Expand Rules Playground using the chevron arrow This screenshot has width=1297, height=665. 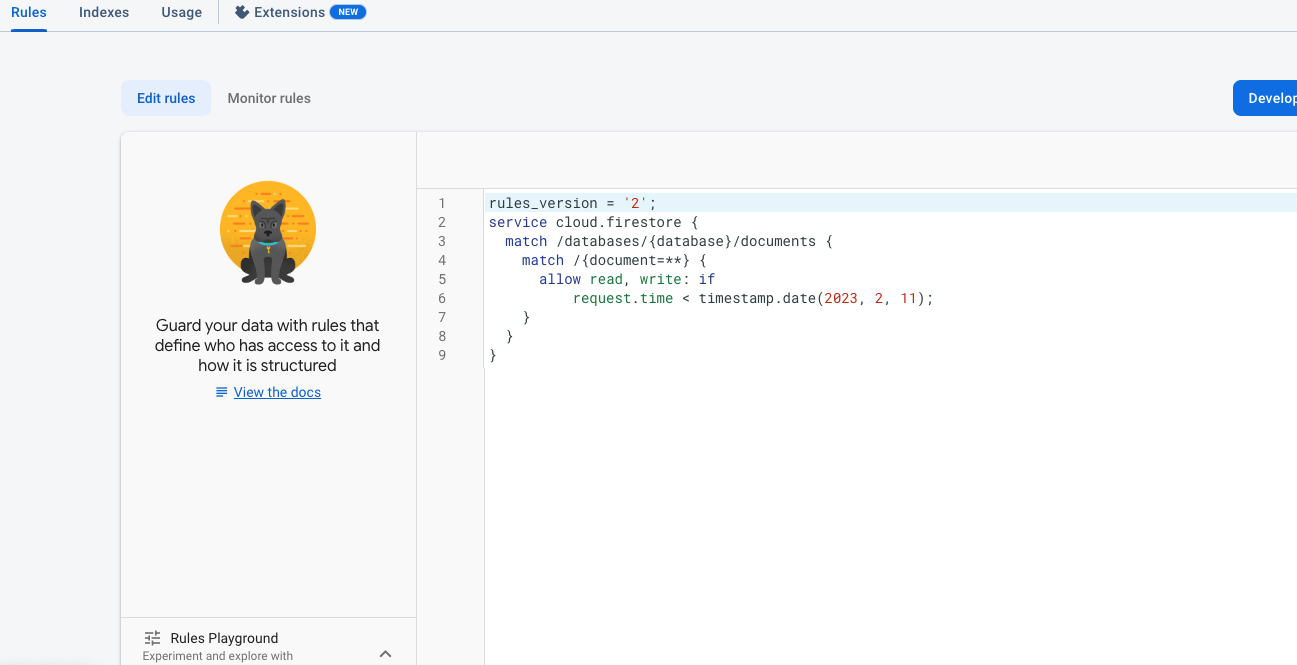click(x=386, y=654)
